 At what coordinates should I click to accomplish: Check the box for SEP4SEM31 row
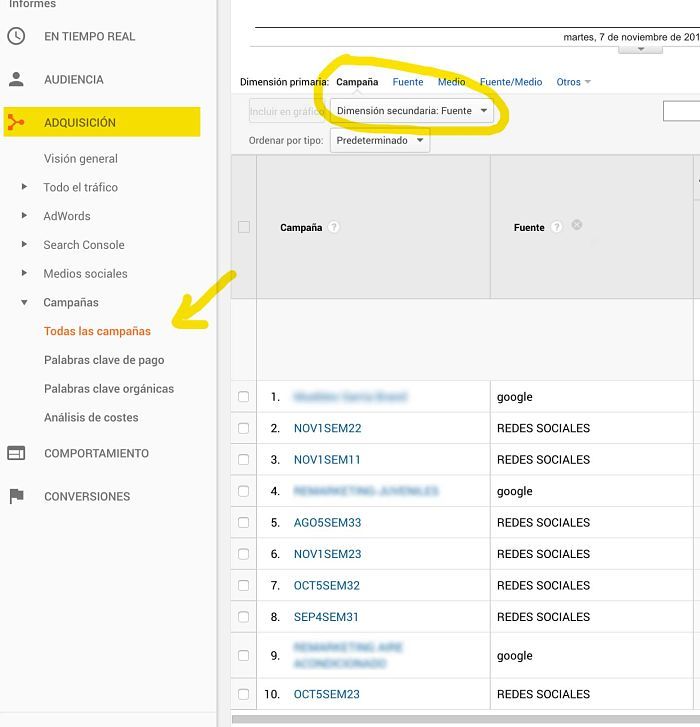coord(243,617)
